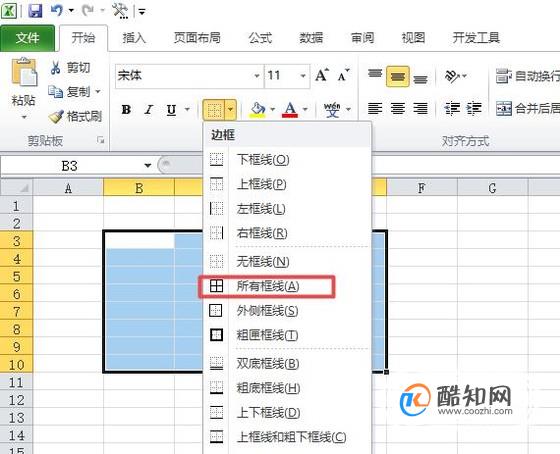The width and height of the screenshot is (560, 454).
Task: Open the font size 11 dropdown
Action: point(303,76)
